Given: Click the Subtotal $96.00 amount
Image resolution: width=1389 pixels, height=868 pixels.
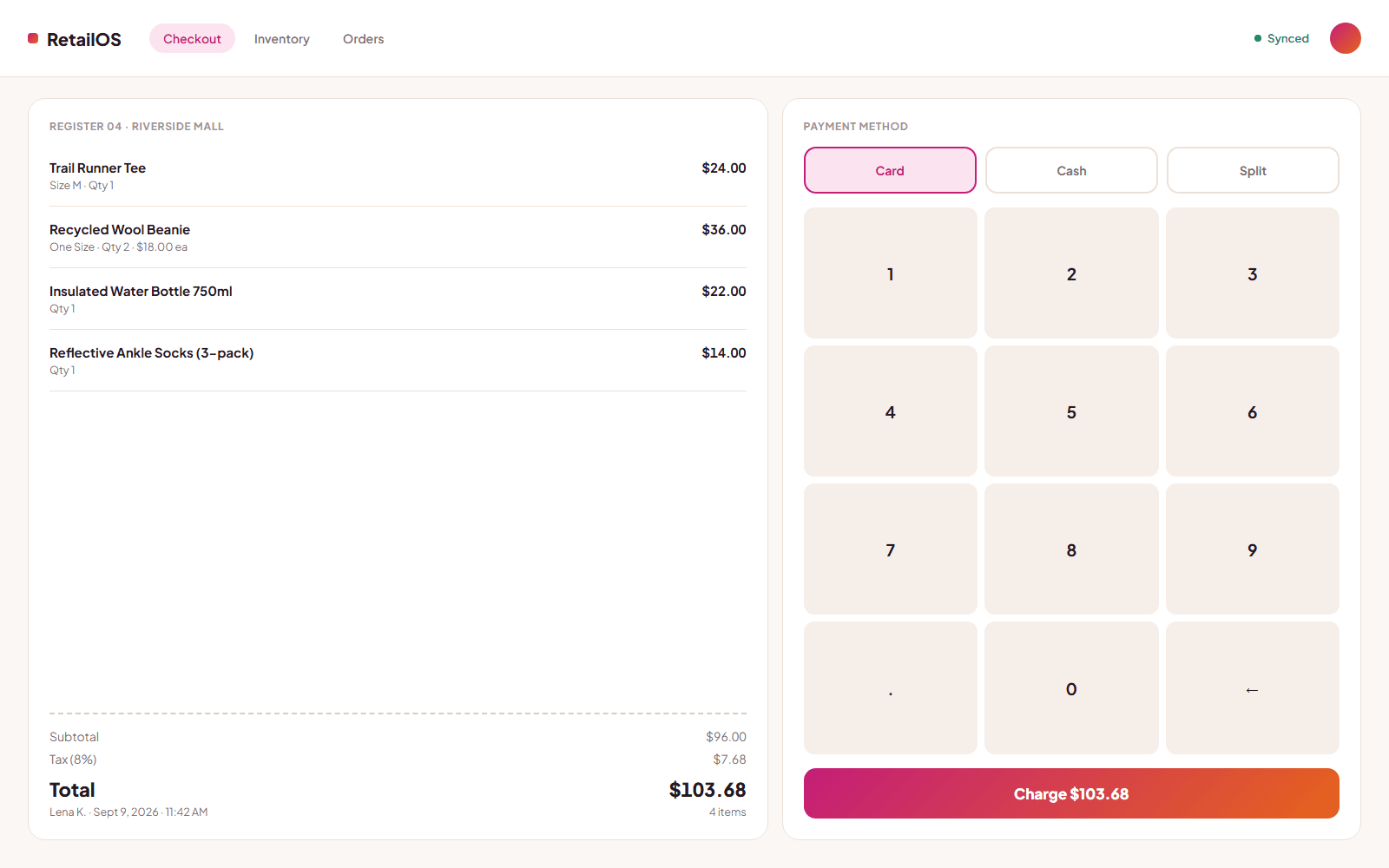Looking at the screenshot, I should (x=726, y=737).
